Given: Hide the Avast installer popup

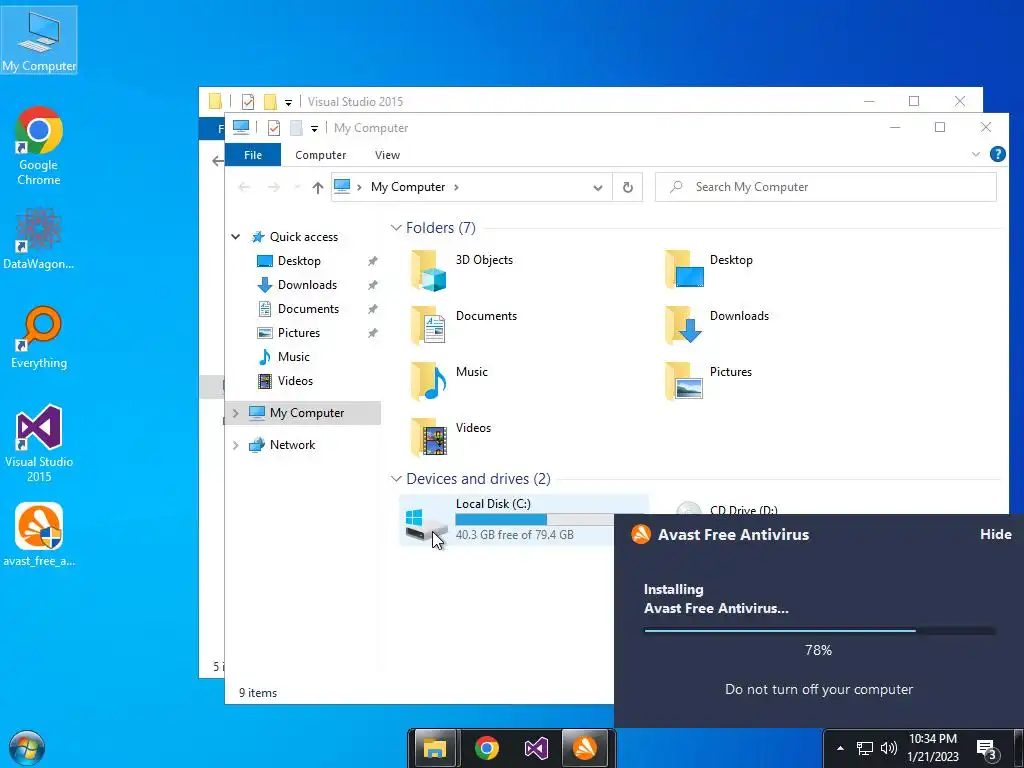Looking at the screenshot, I should tap(995, 534).
